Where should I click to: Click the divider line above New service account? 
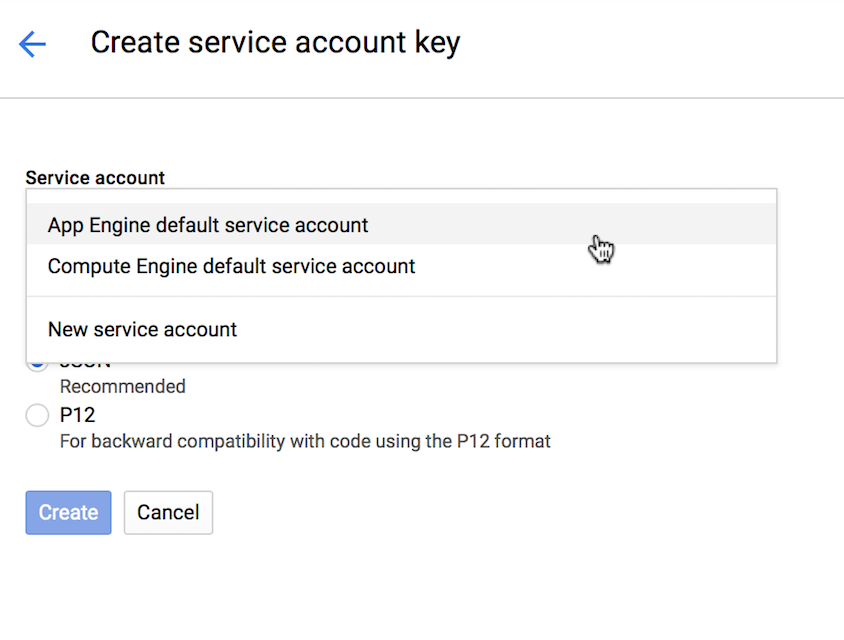(x=400, y=297)
